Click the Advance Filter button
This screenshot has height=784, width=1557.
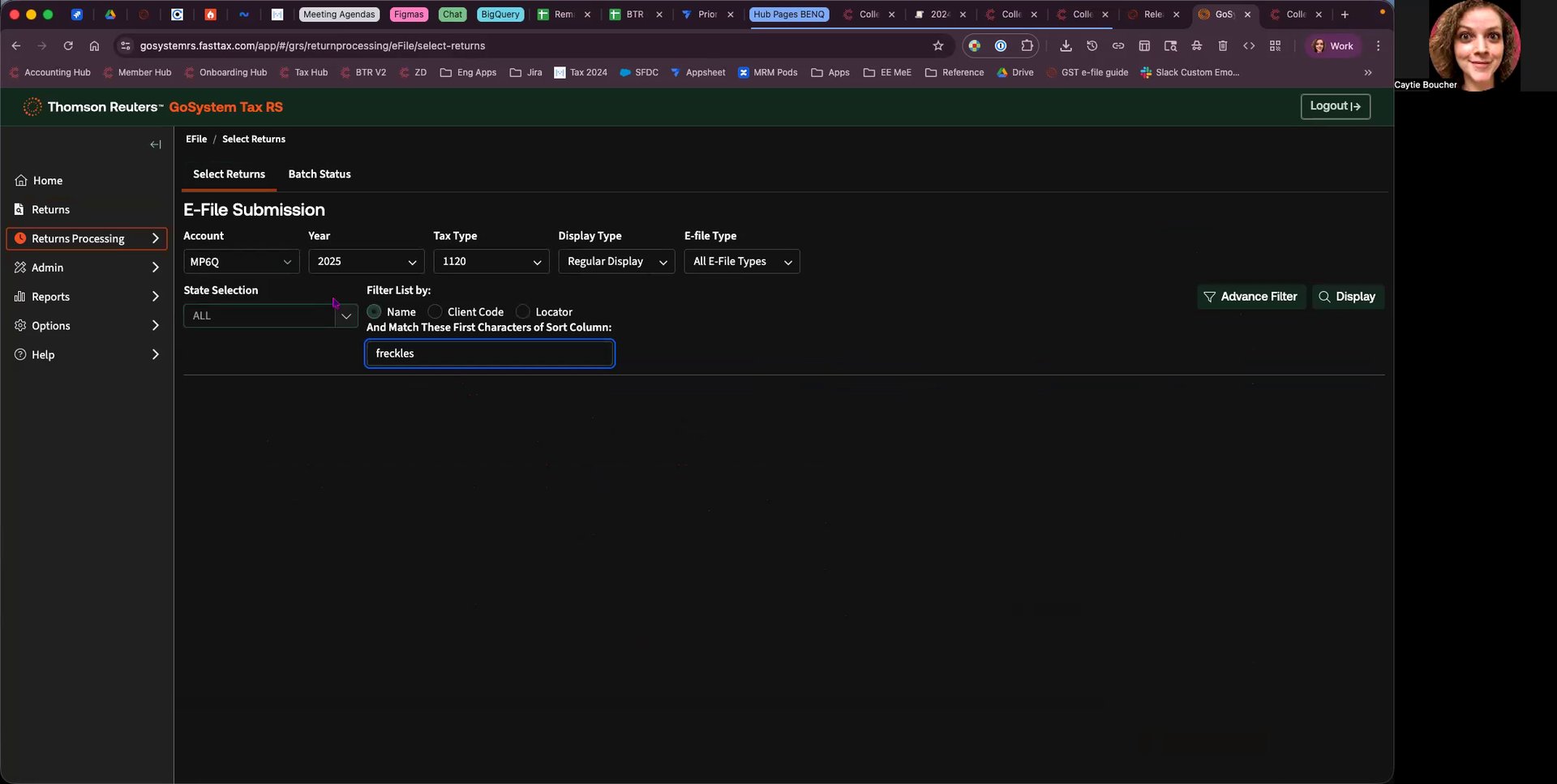1251,297
